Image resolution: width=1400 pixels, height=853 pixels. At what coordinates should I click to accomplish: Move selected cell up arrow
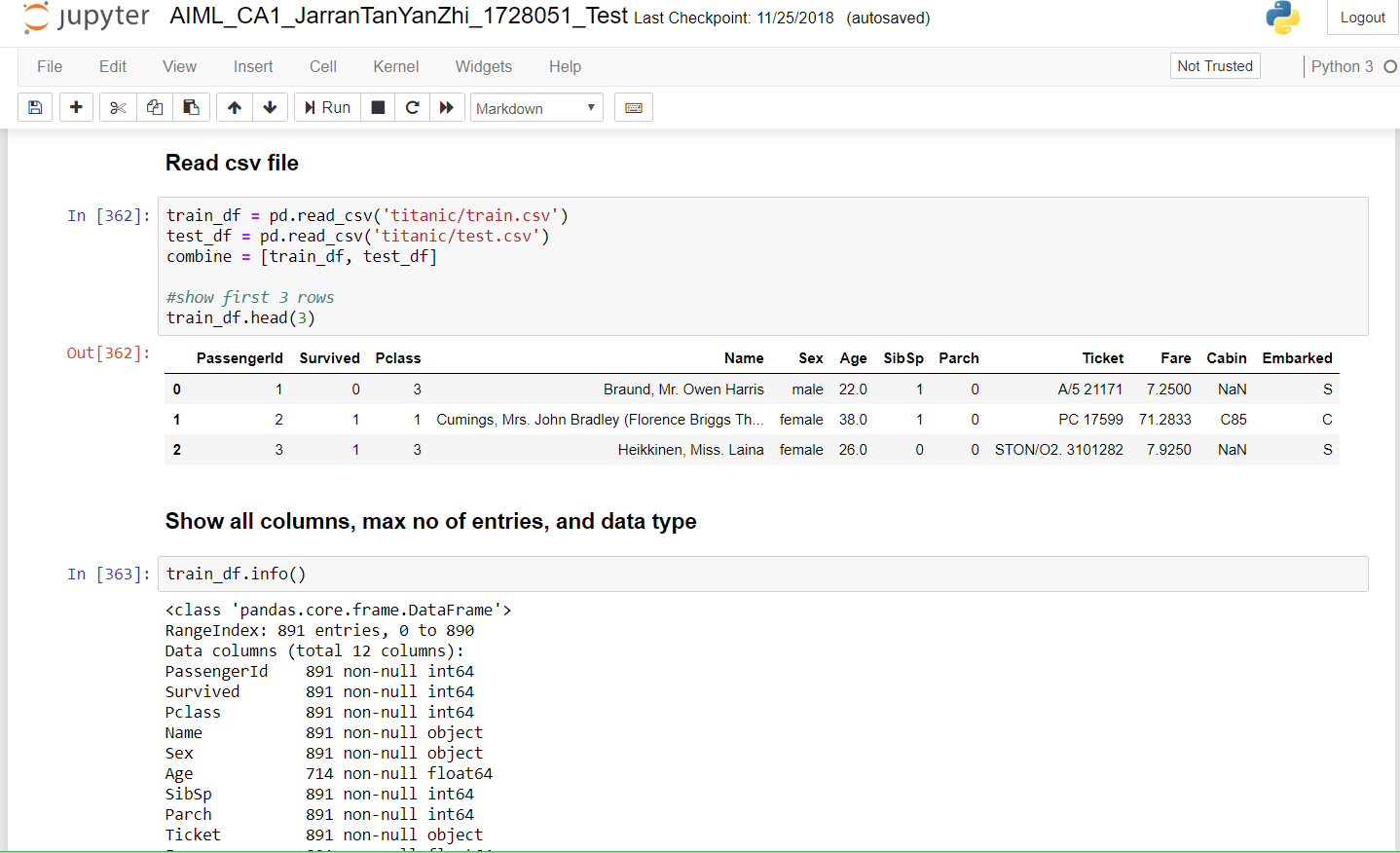tap(235, 107)
